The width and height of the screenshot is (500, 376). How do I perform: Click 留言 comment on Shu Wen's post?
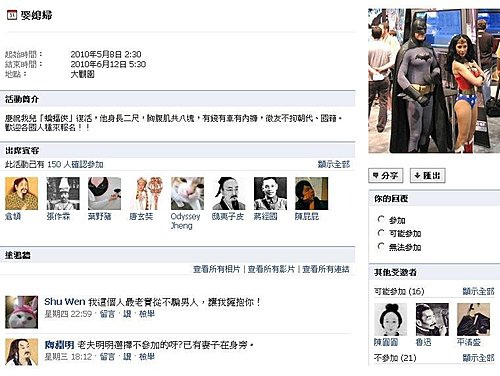click(x=107, y=314)
